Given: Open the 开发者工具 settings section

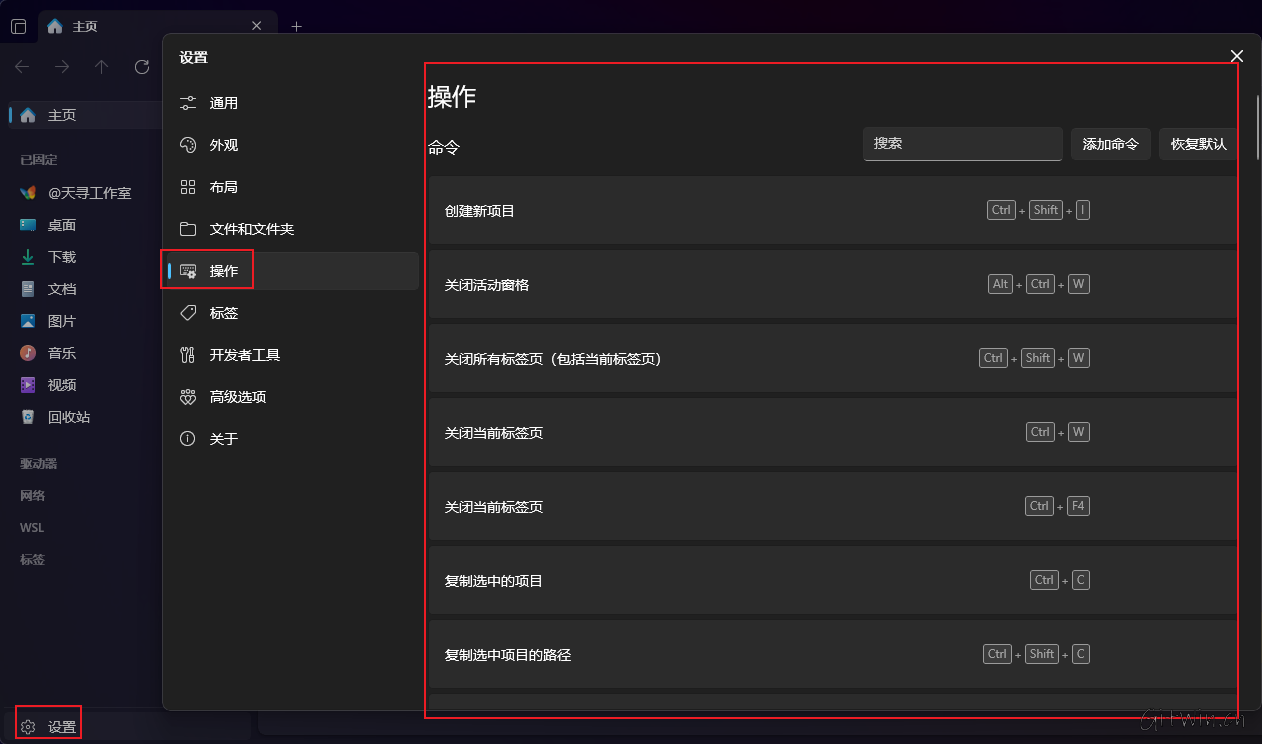Looking at the screenshot, I should [x=244, y=355].
